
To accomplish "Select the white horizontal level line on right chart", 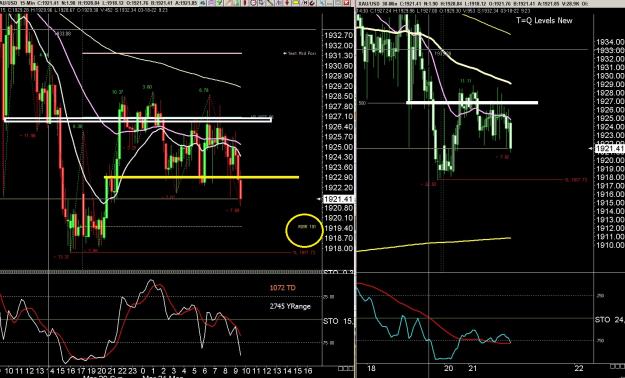I will [x=472, y=102].
